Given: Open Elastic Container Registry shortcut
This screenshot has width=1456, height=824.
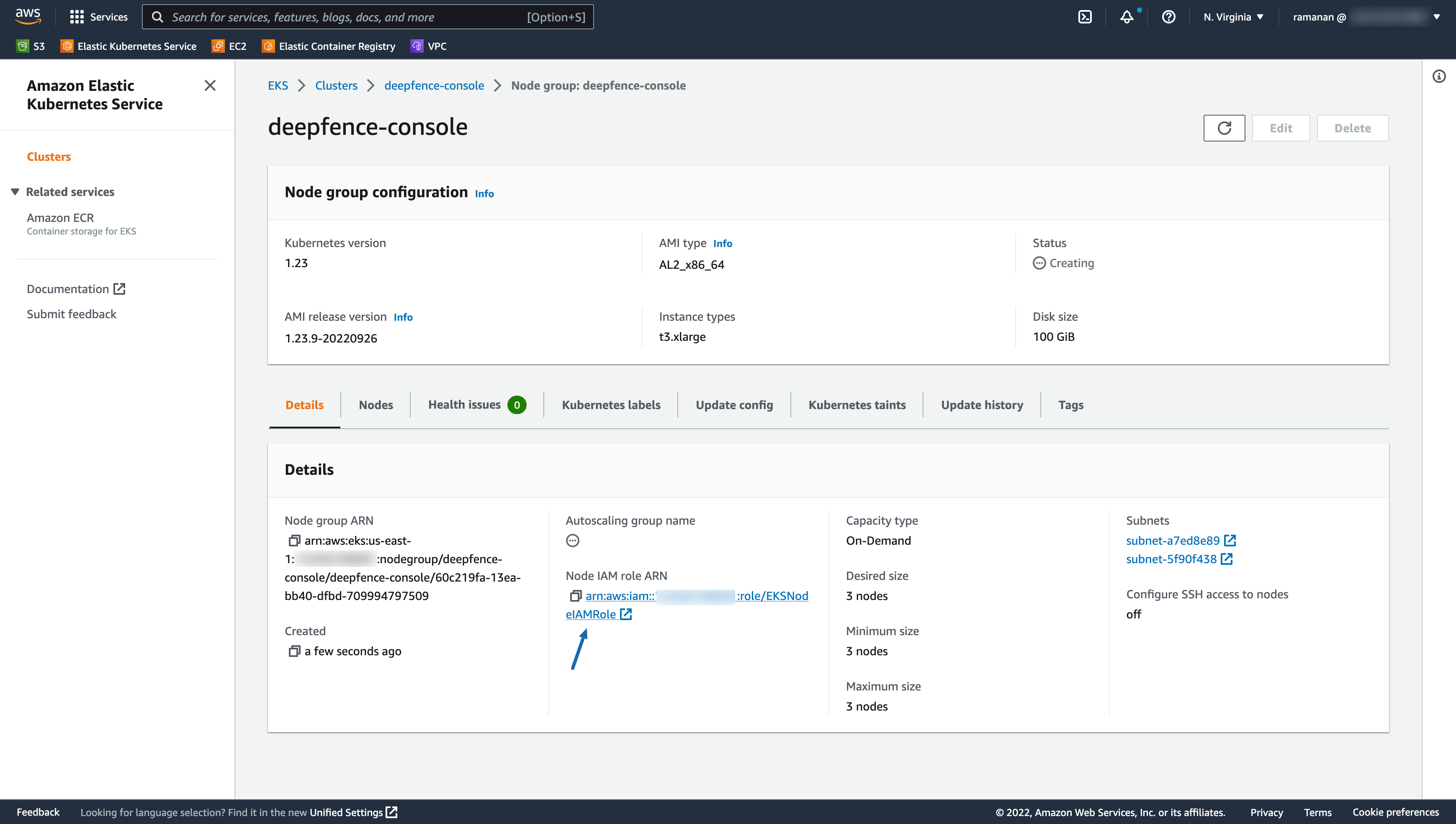Looking at the screenshot, I should 329,46.
